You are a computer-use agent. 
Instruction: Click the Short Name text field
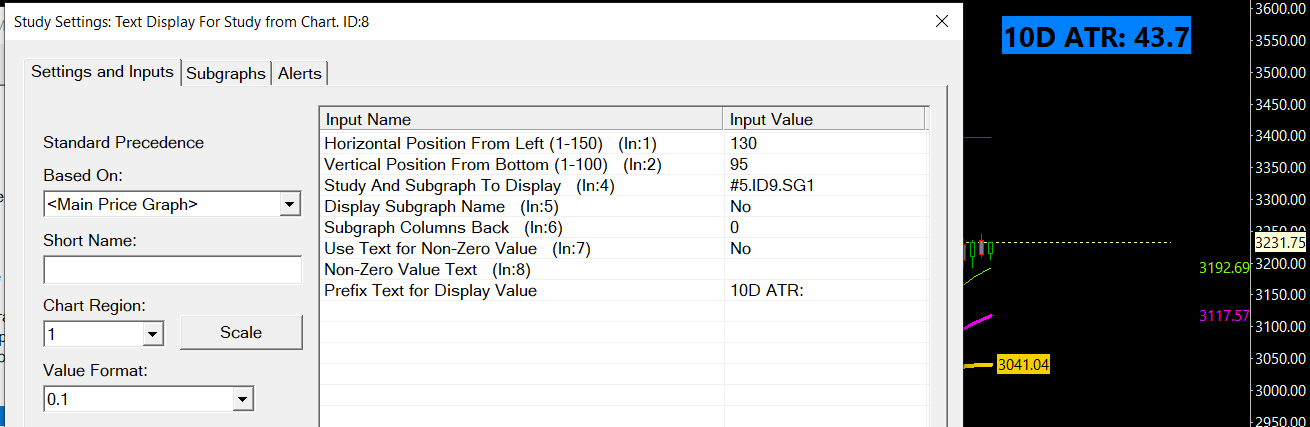point(172,270)
